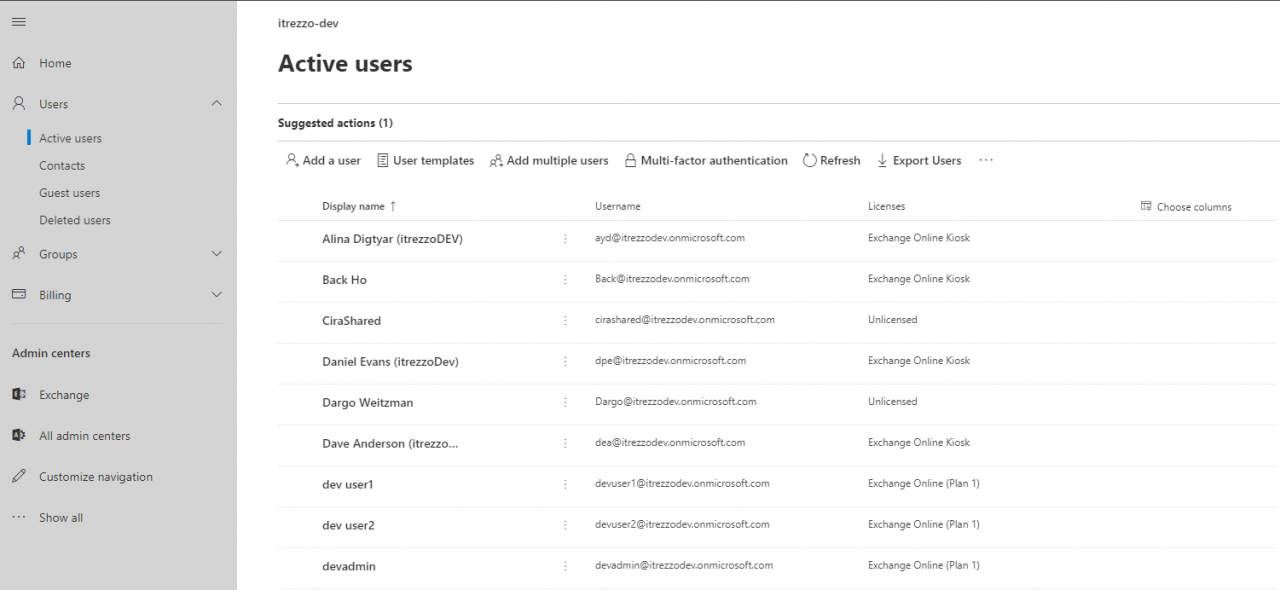Viewport: 1280px width, 590px height.
Task: Collapse the Users navigation section
Action: (x=216, y=103)
